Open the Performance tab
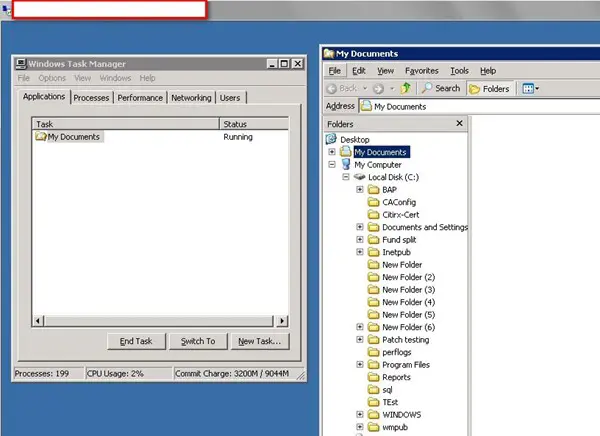 pos(140,98)
